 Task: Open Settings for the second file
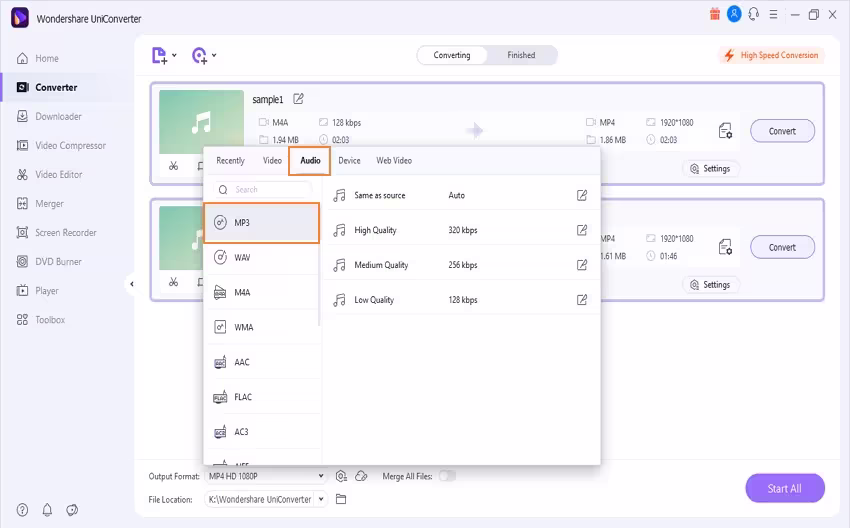point(710,285)
